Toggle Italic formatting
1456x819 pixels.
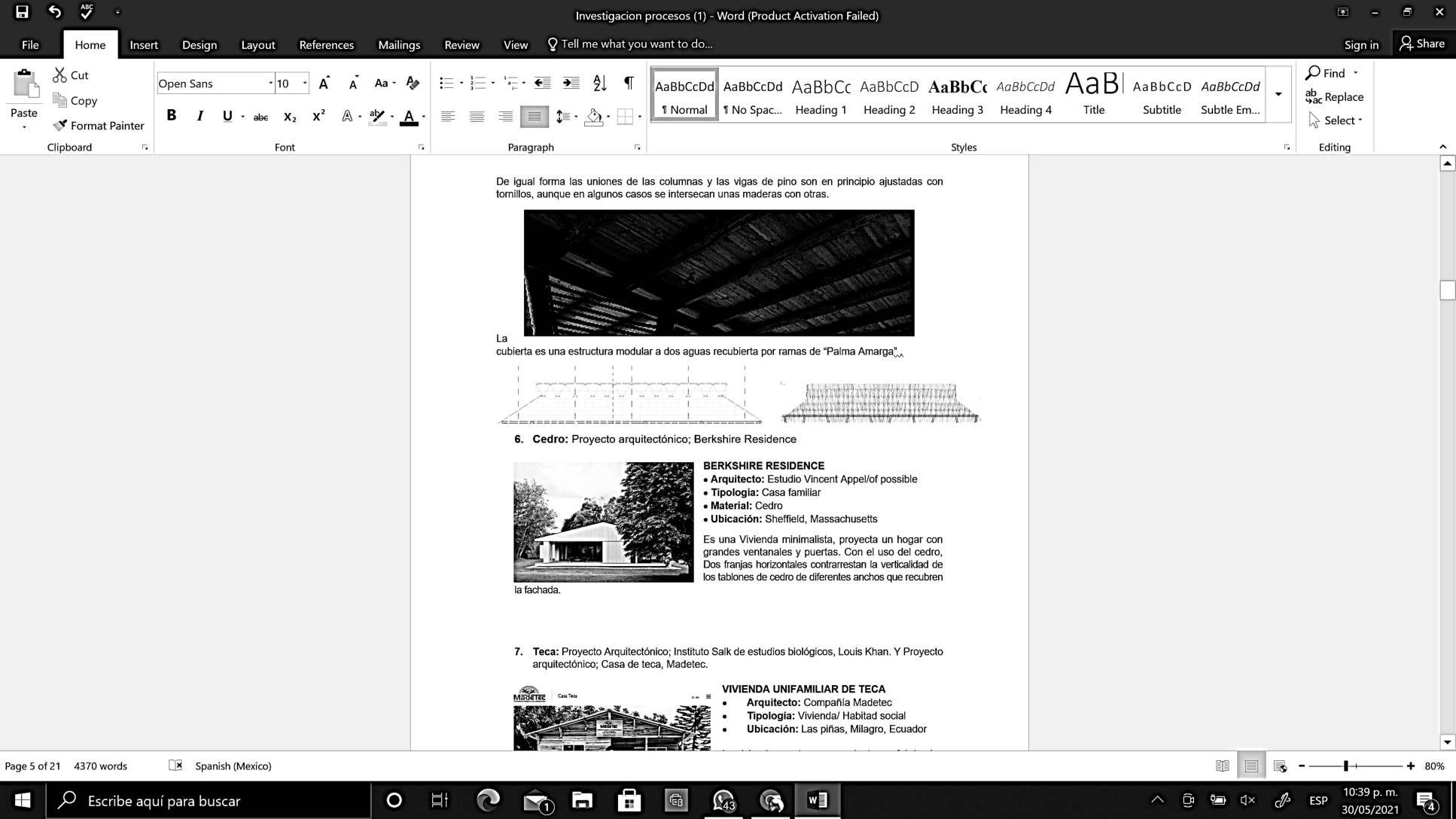(200, 116)
